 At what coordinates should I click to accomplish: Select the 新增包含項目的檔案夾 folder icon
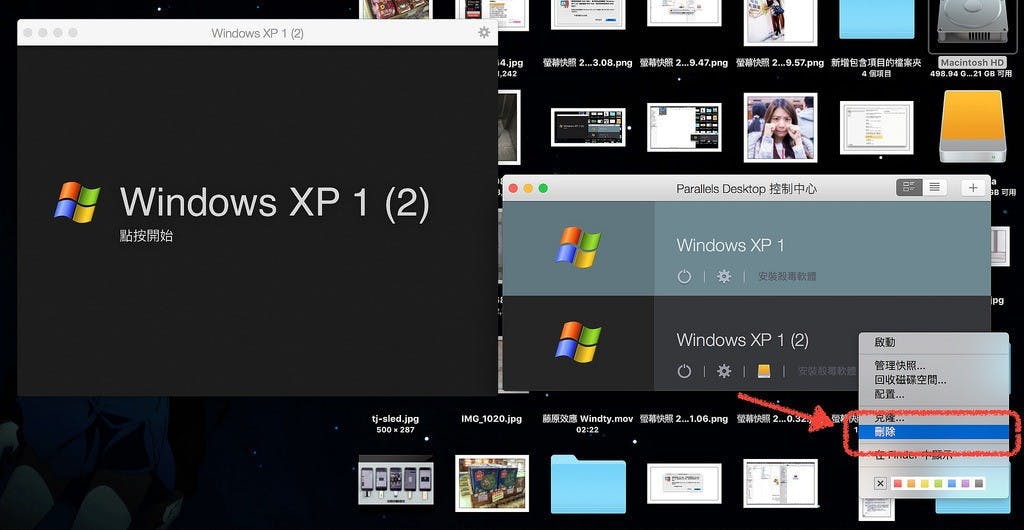876,20
